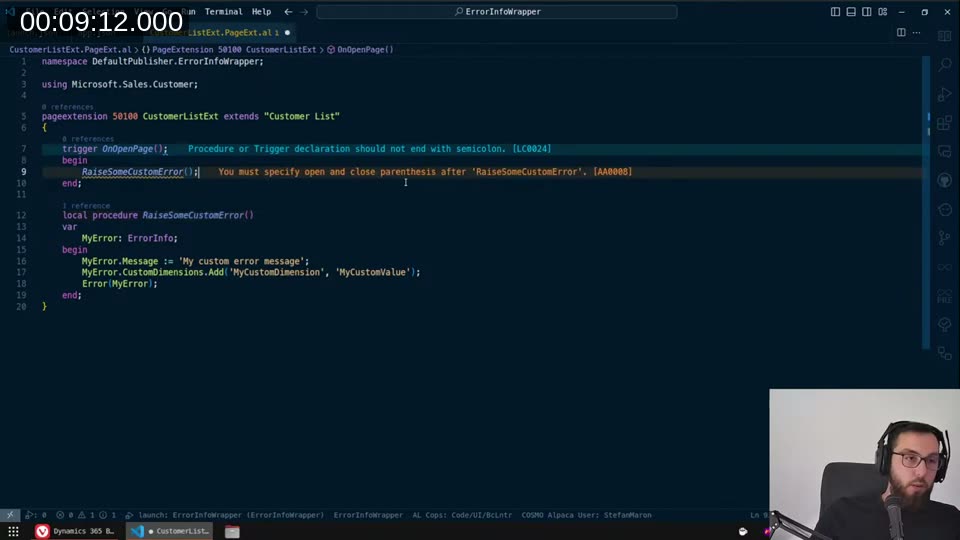Click the split editor right icon
This screenshot has height=540, width=960.
pyautogui.click(x=901, y=32)
